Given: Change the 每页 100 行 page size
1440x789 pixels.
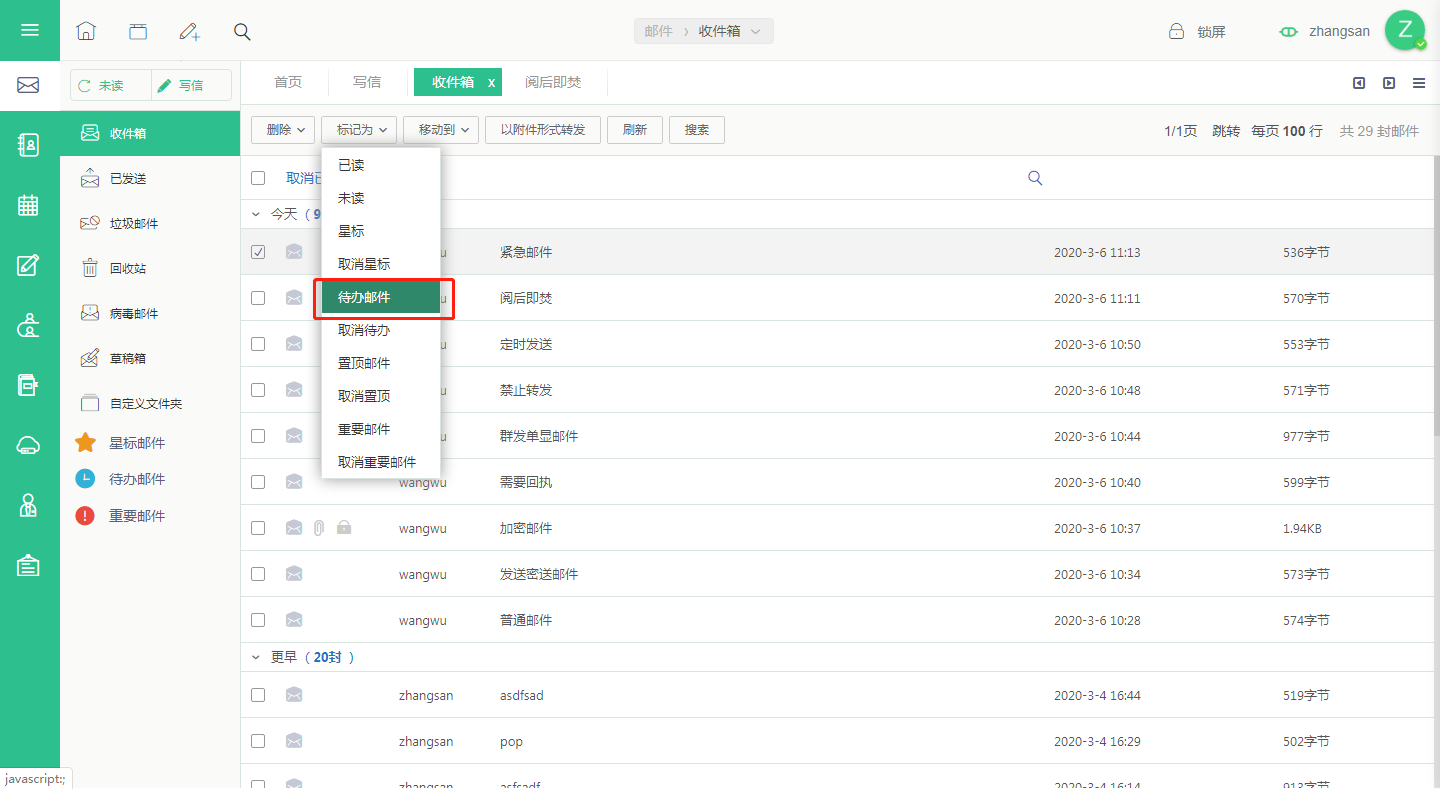Looking at the screenshot, I should pos(1287,131).
